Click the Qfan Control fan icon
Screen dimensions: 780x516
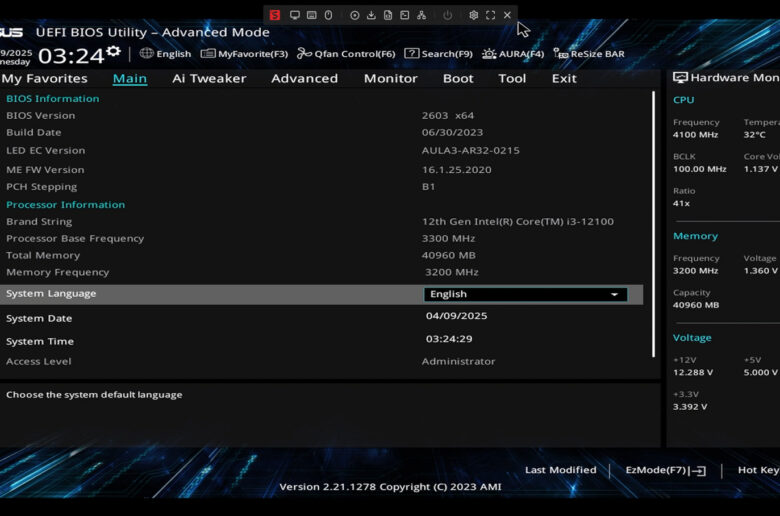tap(304, 53)
